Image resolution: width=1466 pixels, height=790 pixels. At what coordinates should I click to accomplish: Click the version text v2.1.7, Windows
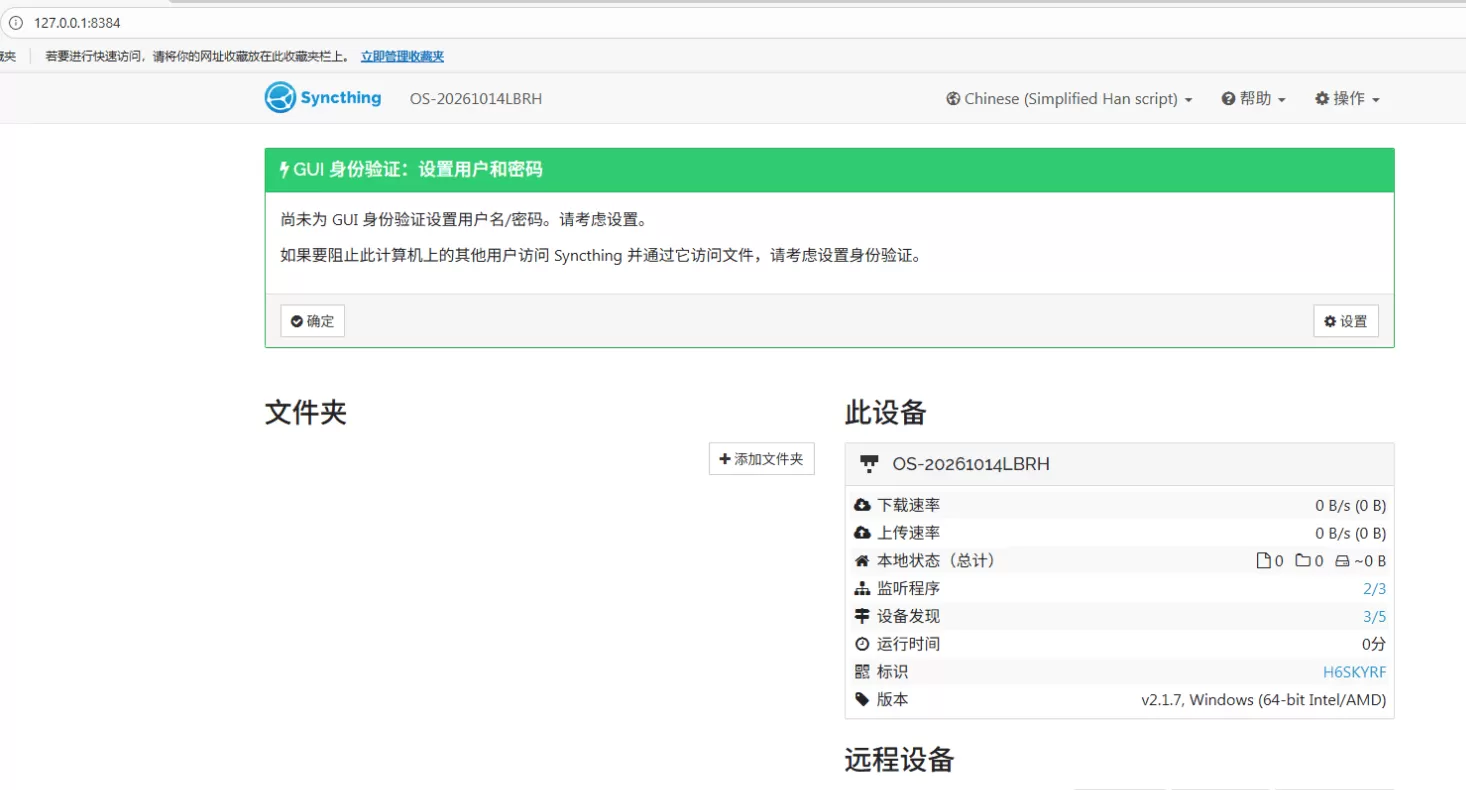[1264, 700]
